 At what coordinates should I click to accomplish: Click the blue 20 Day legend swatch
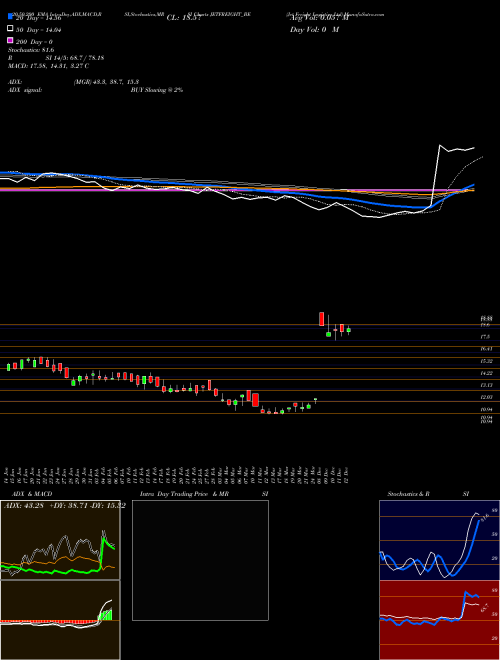10,17
